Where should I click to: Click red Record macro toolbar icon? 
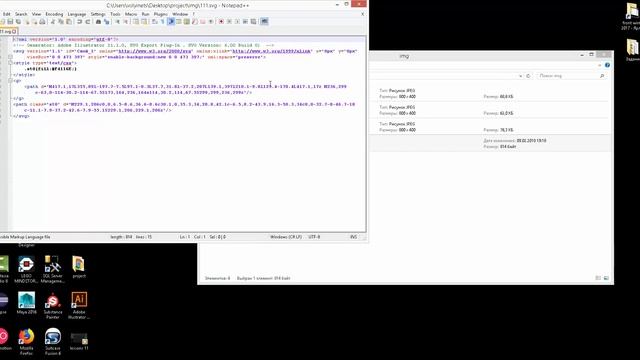coord(221,21)
